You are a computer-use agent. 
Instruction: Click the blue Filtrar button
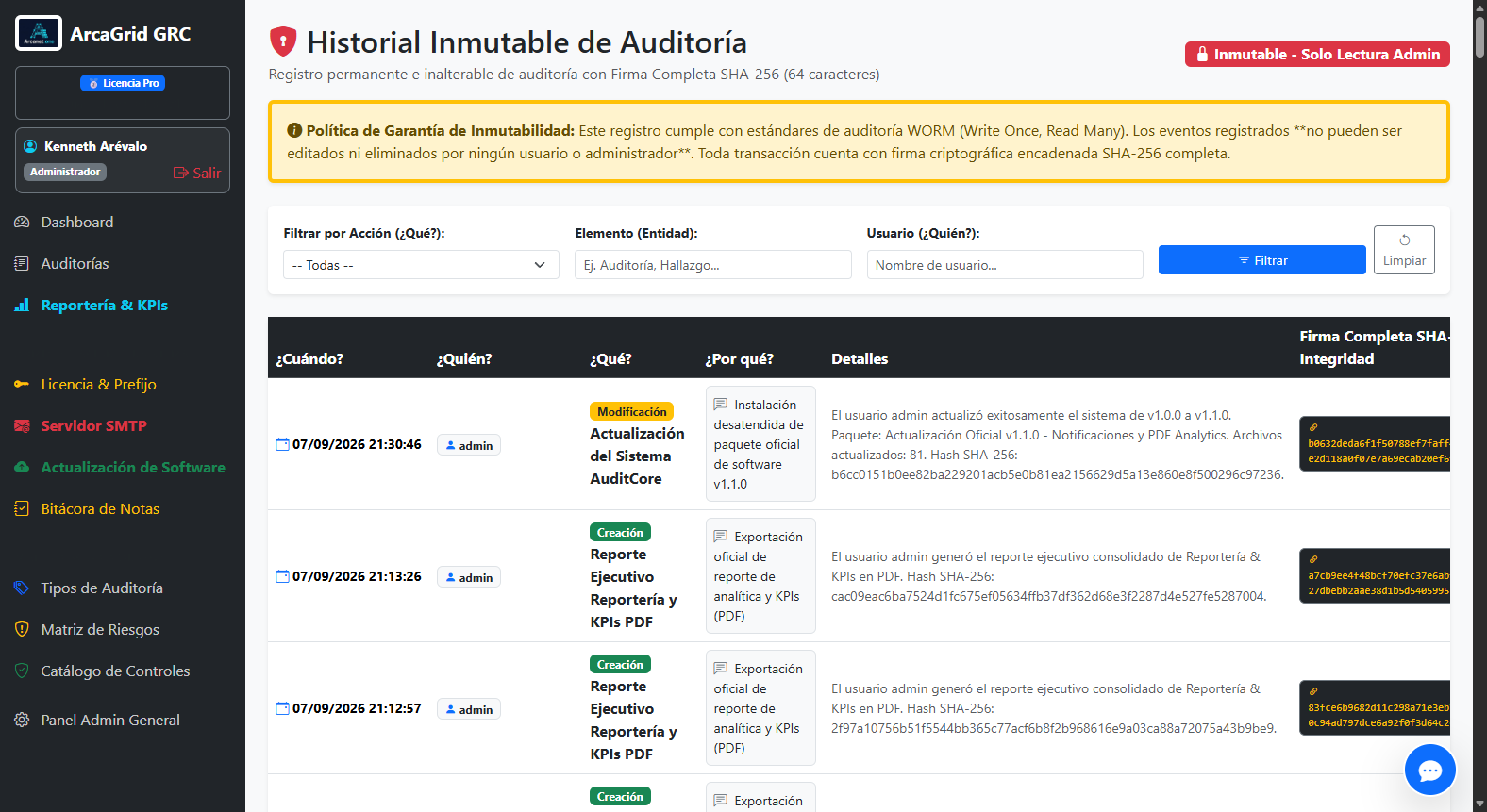(1262, 260)
